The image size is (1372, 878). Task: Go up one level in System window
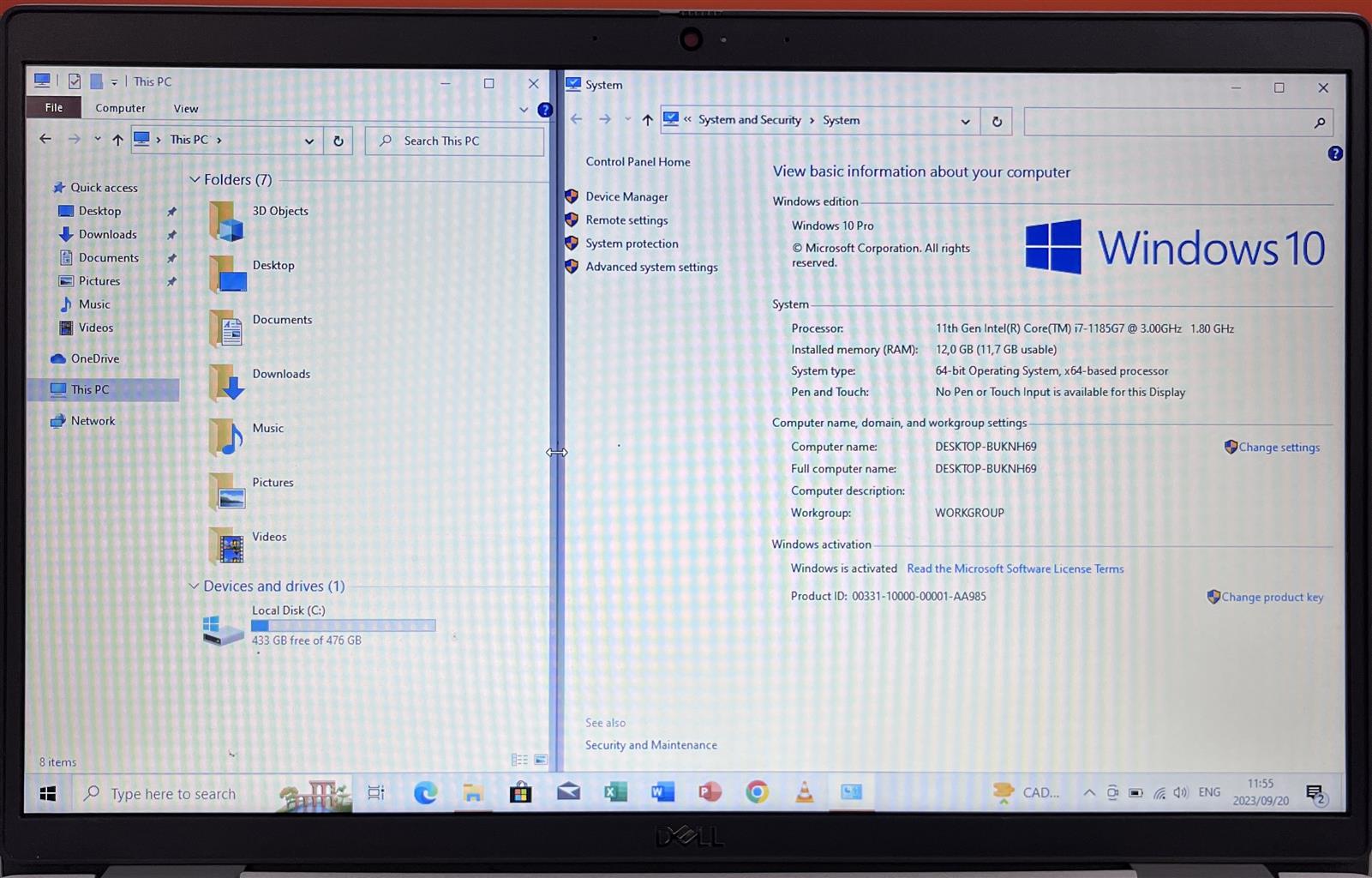647,120
